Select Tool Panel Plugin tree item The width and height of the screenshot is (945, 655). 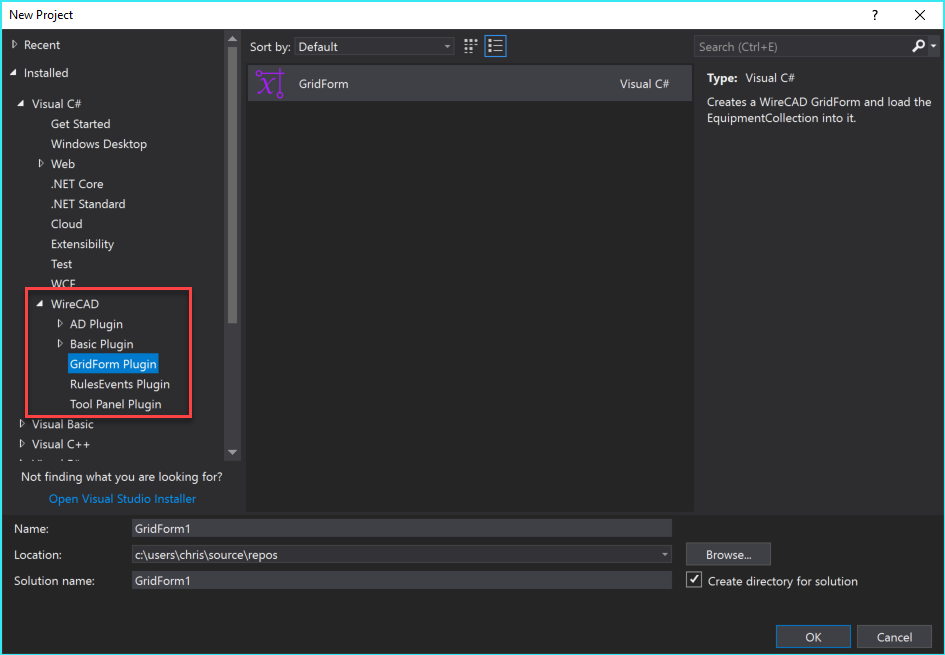[116, 404]
